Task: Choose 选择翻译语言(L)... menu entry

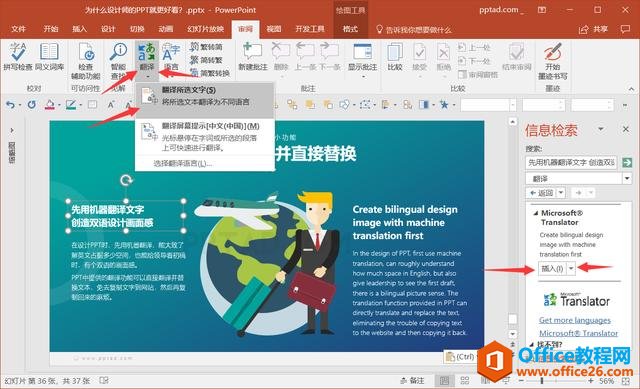Action: click(182, 164)
